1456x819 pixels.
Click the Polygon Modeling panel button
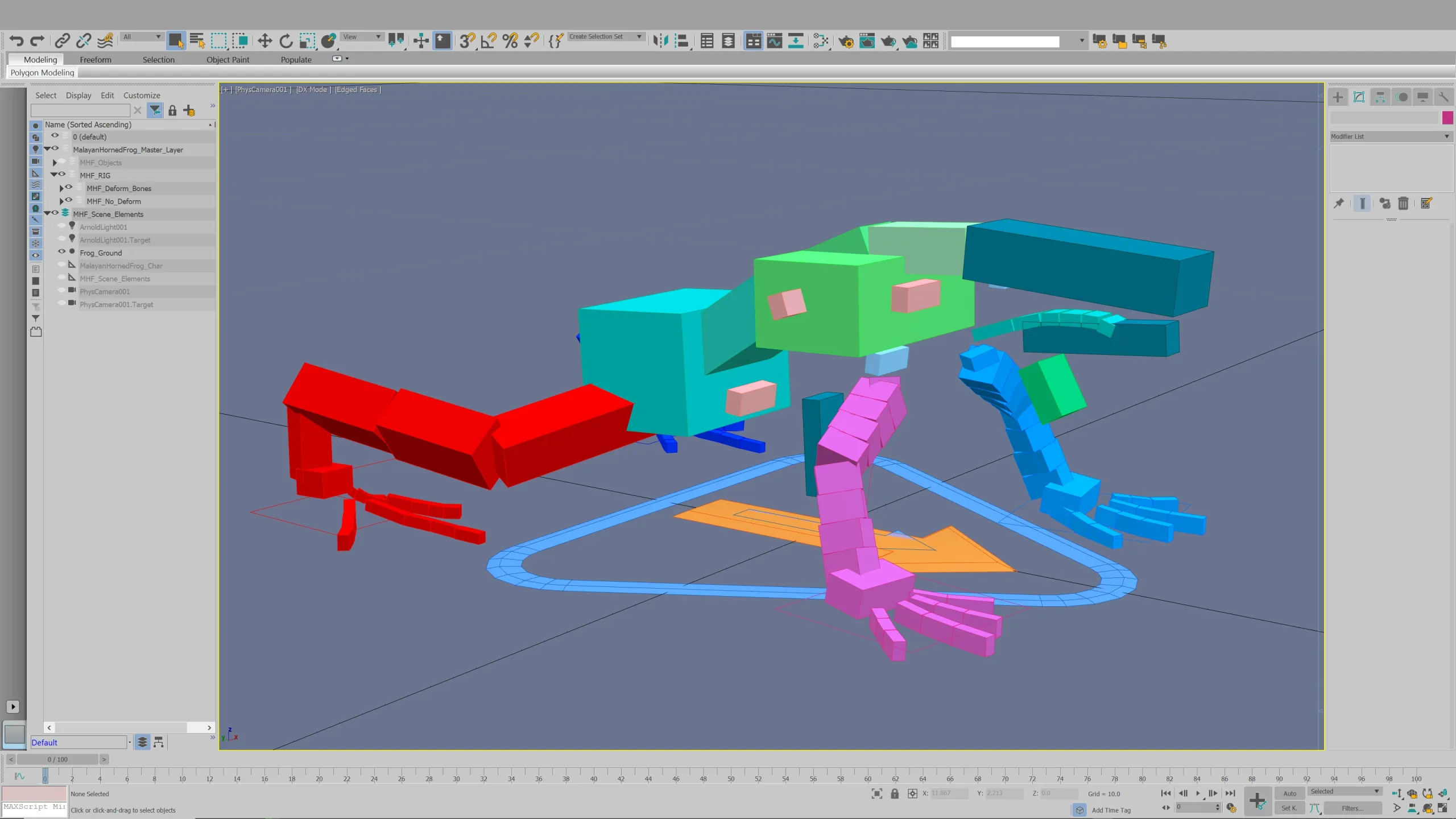42,73
